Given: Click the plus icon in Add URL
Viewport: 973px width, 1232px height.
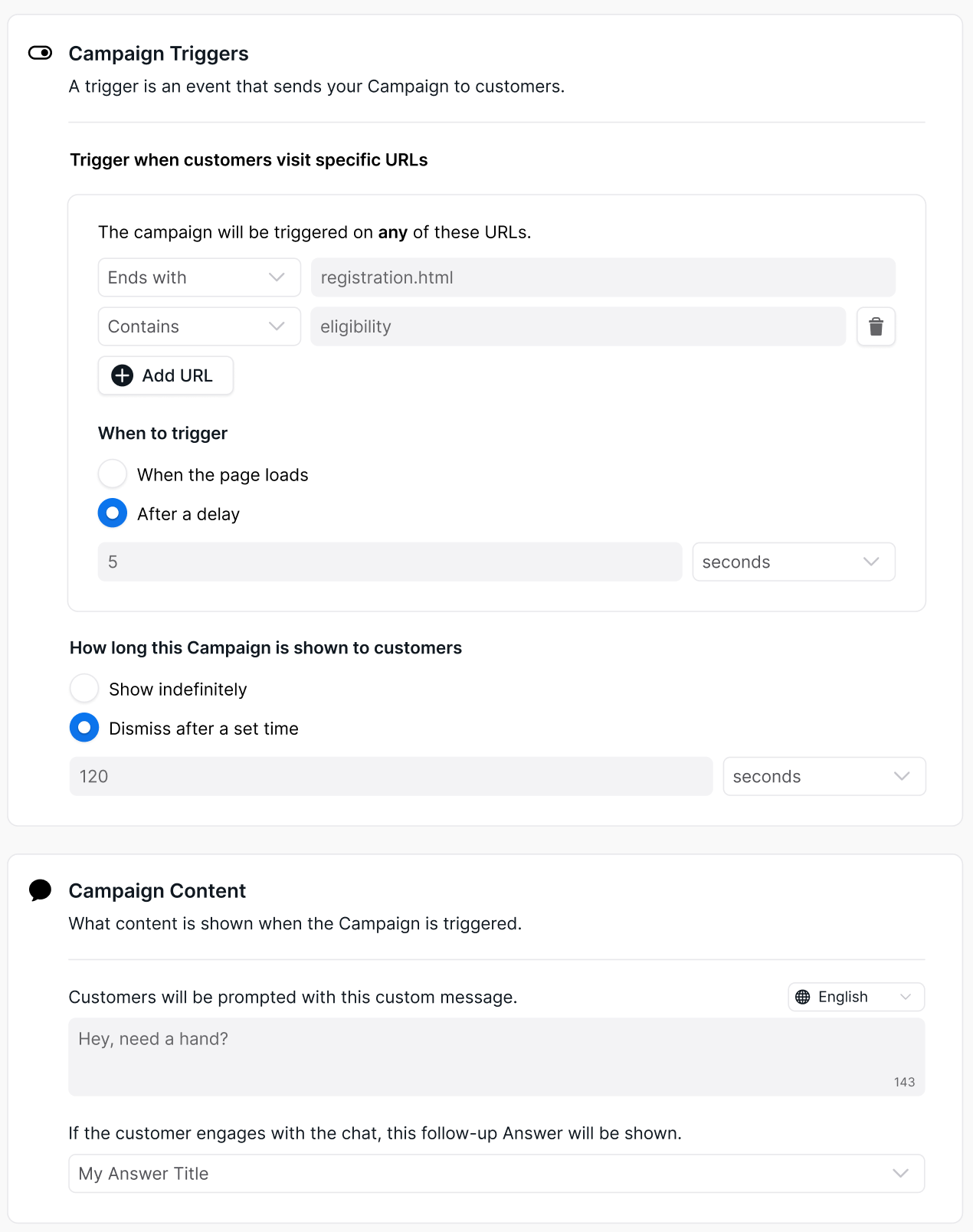Looking at the screenshot, I should pos(123,375).
